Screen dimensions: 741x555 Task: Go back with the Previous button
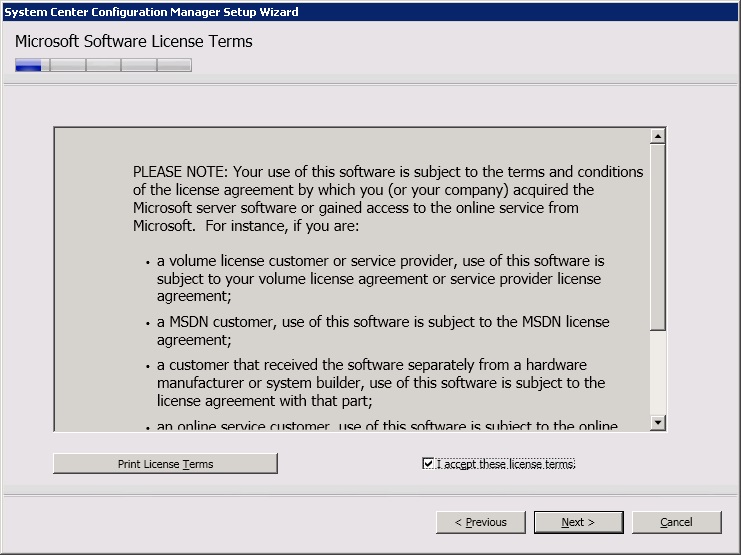pyautogui.click(x=481, y=522)
